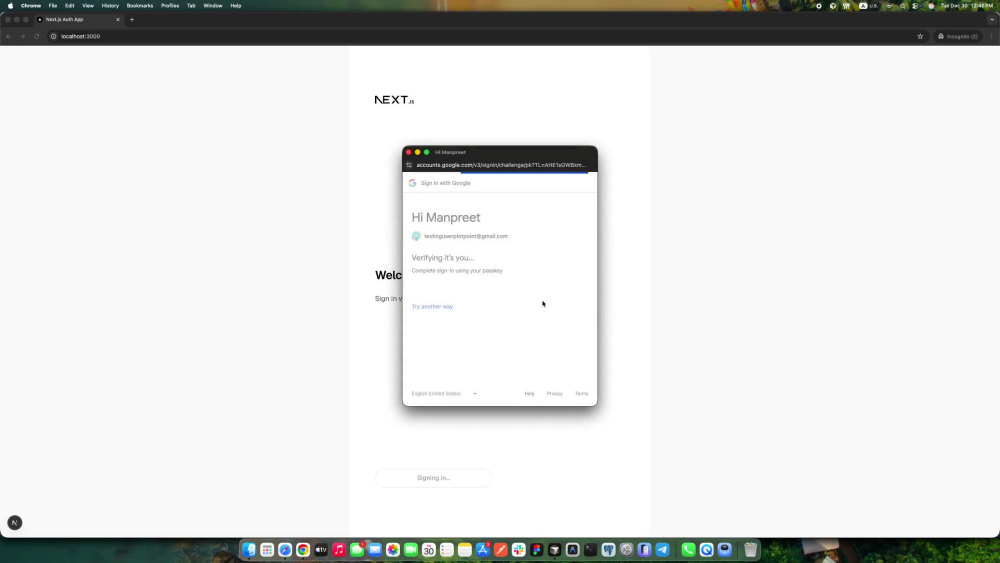Bookmark this tab with star icon
Screen dimensions: 1000x563
point(920,36)
